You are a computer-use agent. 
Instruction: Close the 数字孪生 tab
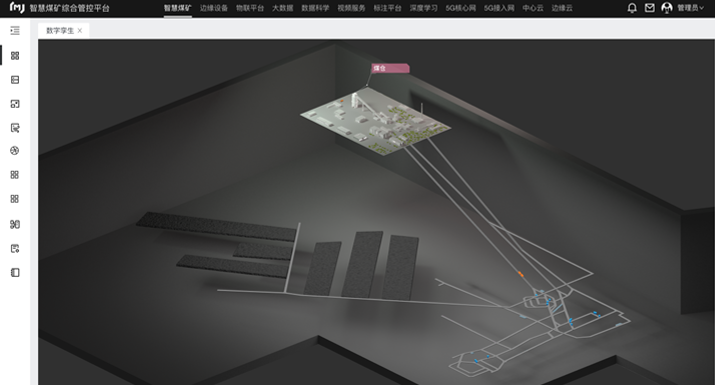pyautogui.click(x=80, y=31)
